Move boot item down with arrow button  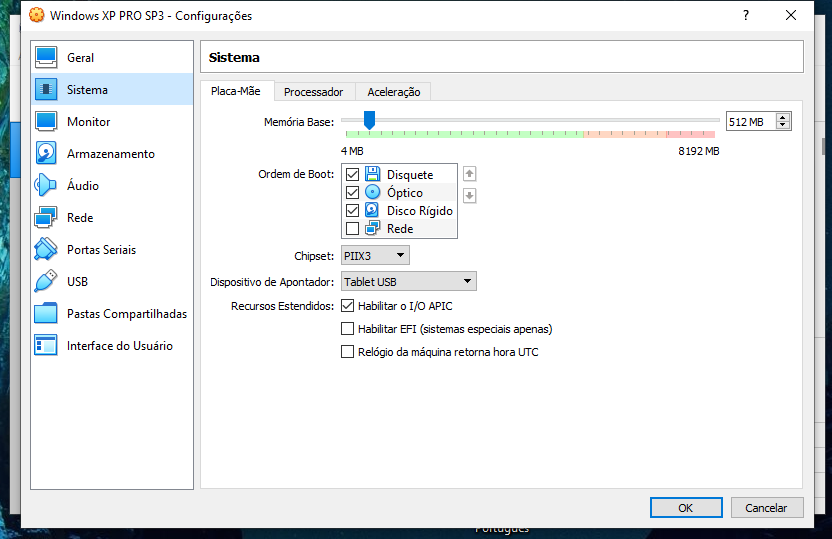click(x=470, y=196)
